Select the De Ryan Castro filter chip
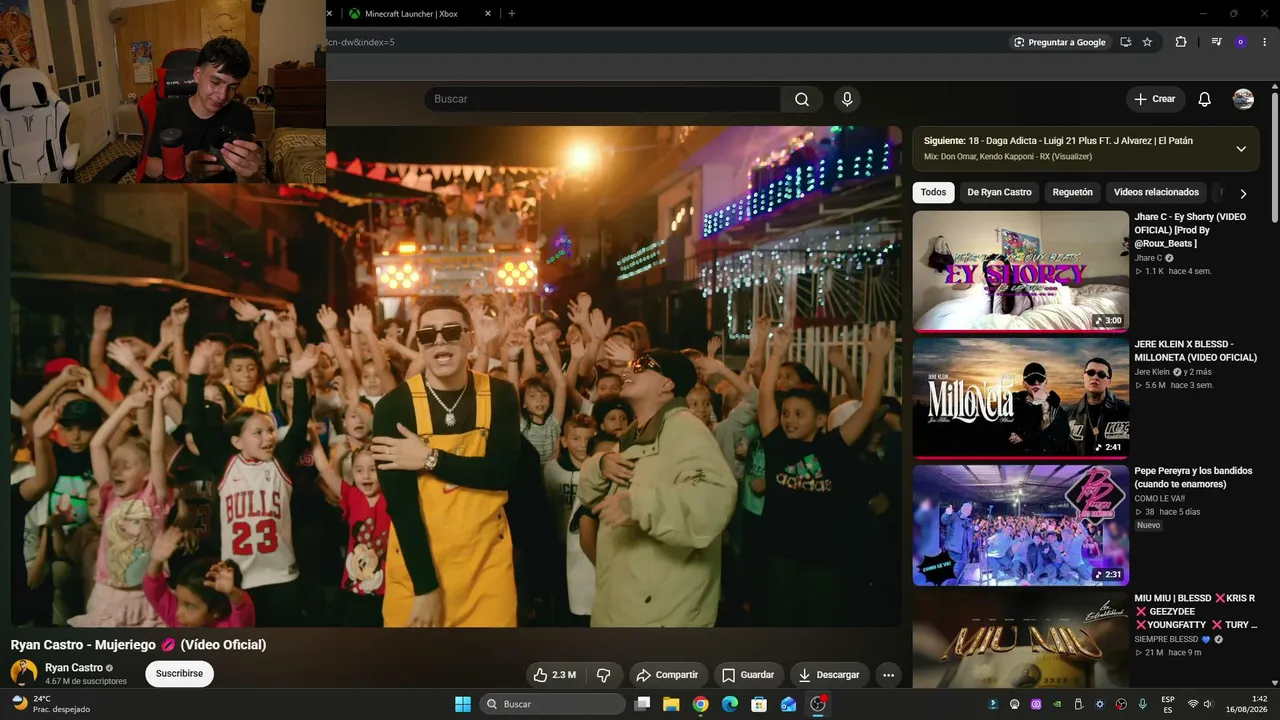1280x720 pixels. tap(999, 192)
